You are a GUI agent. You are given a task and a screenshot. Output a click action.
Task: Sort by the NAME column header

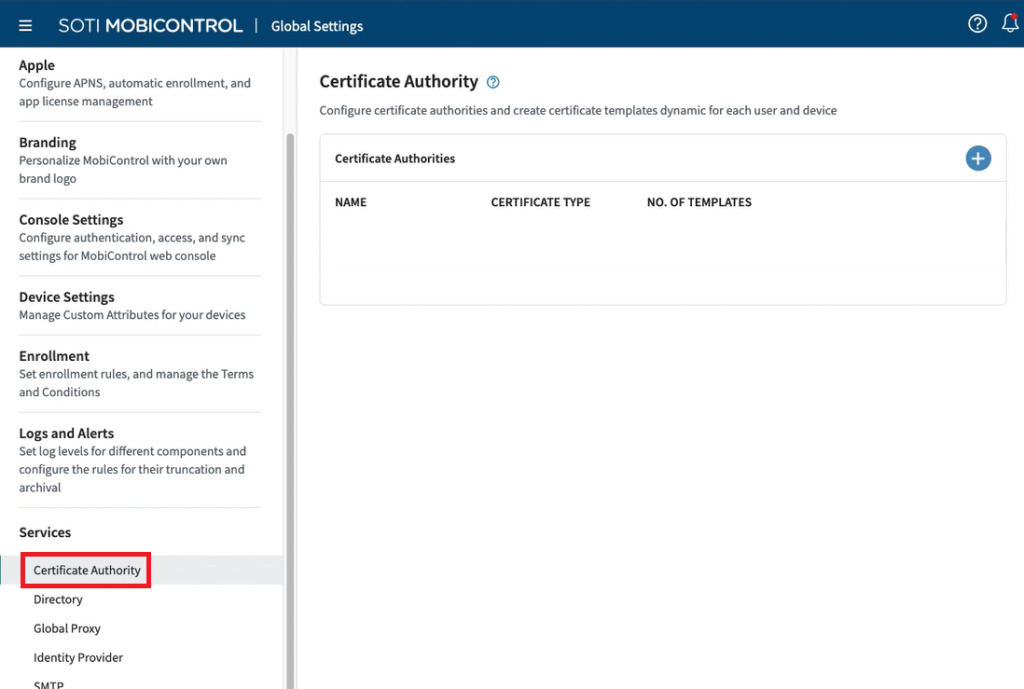(351, 202)
